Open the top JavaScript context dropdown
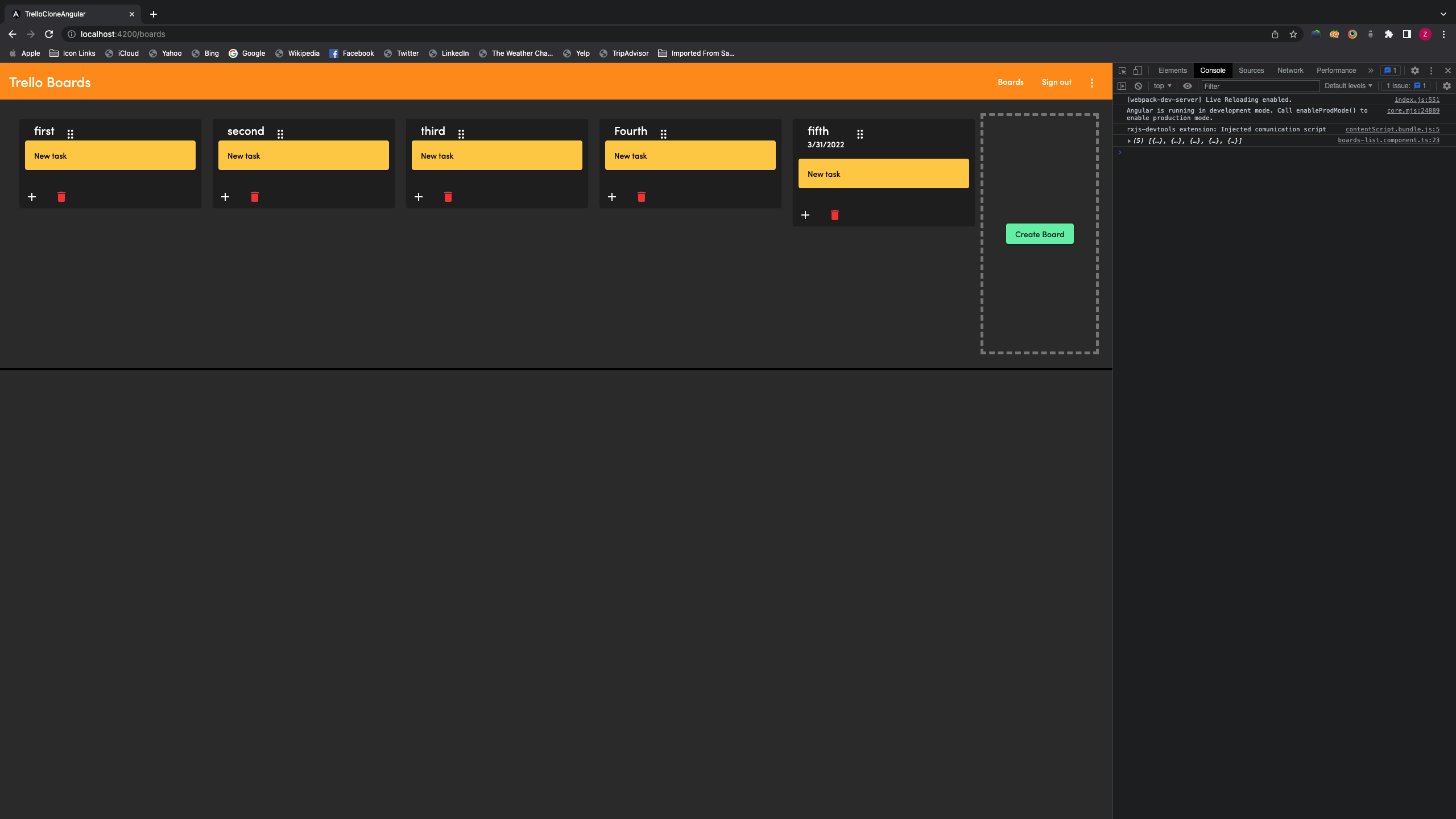The height and width of the screenshot is (819, 1456). pos(1163,86)
